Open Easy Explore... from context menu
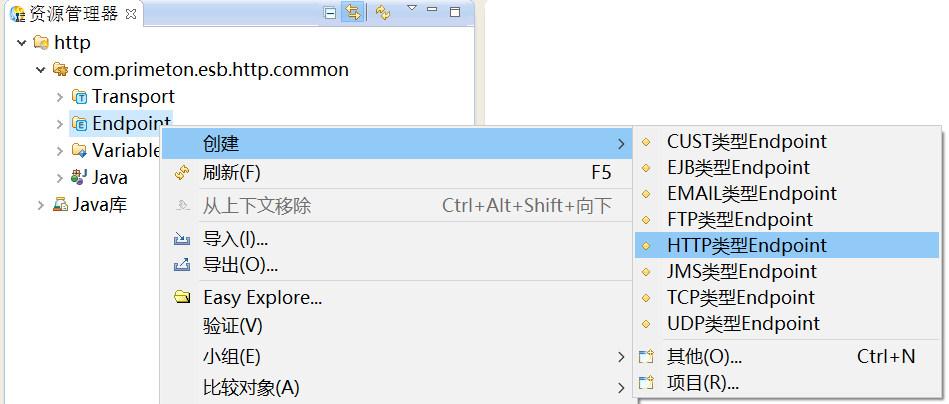949x404 pixels. coord(262,297)
